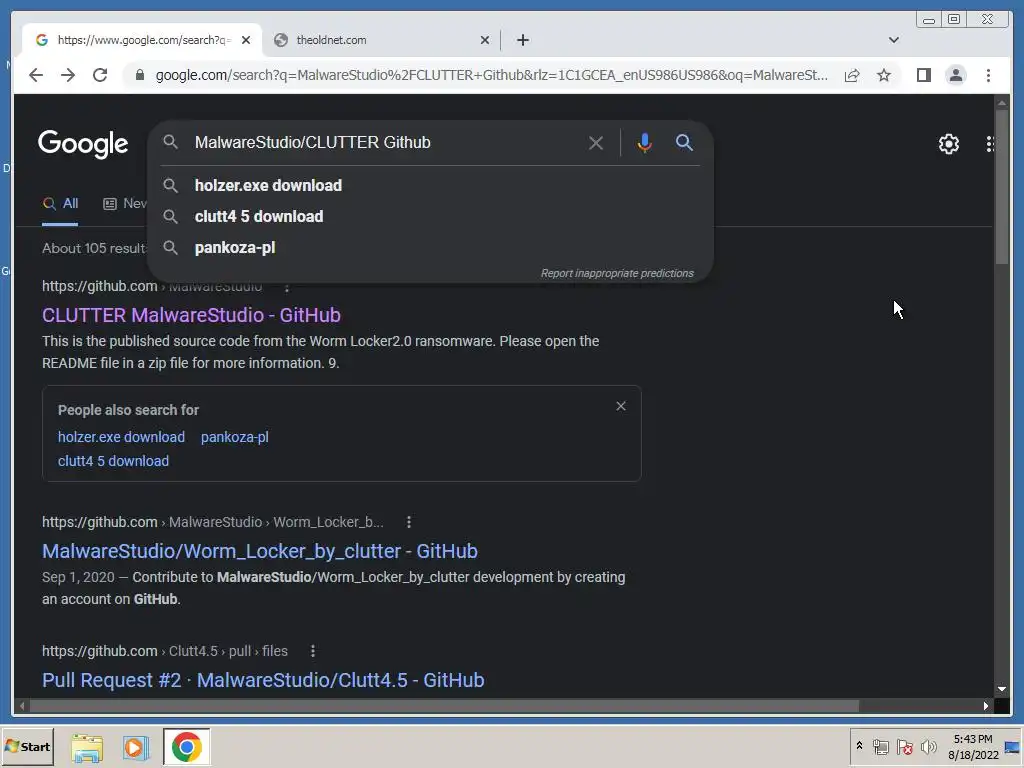Open the Action Center flag tray icon
1024x768 pixels.
tap(904, 746)
